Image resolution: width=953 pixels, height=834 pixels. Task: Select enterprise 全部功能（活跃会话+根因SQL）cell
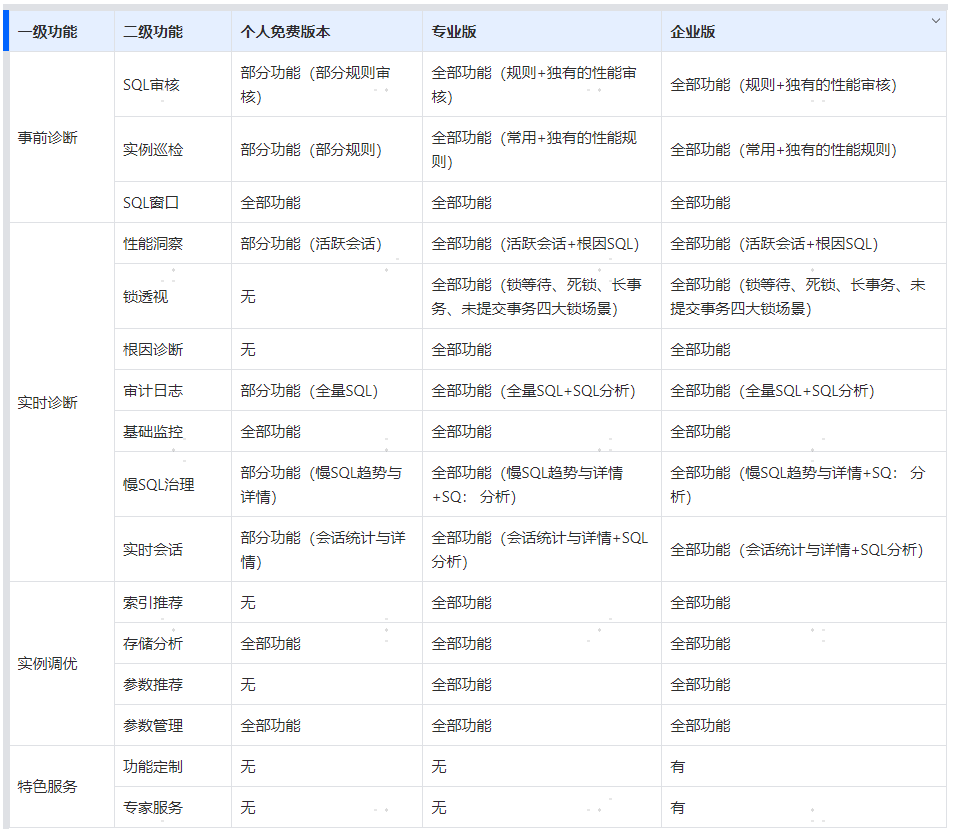click(803, 244)
